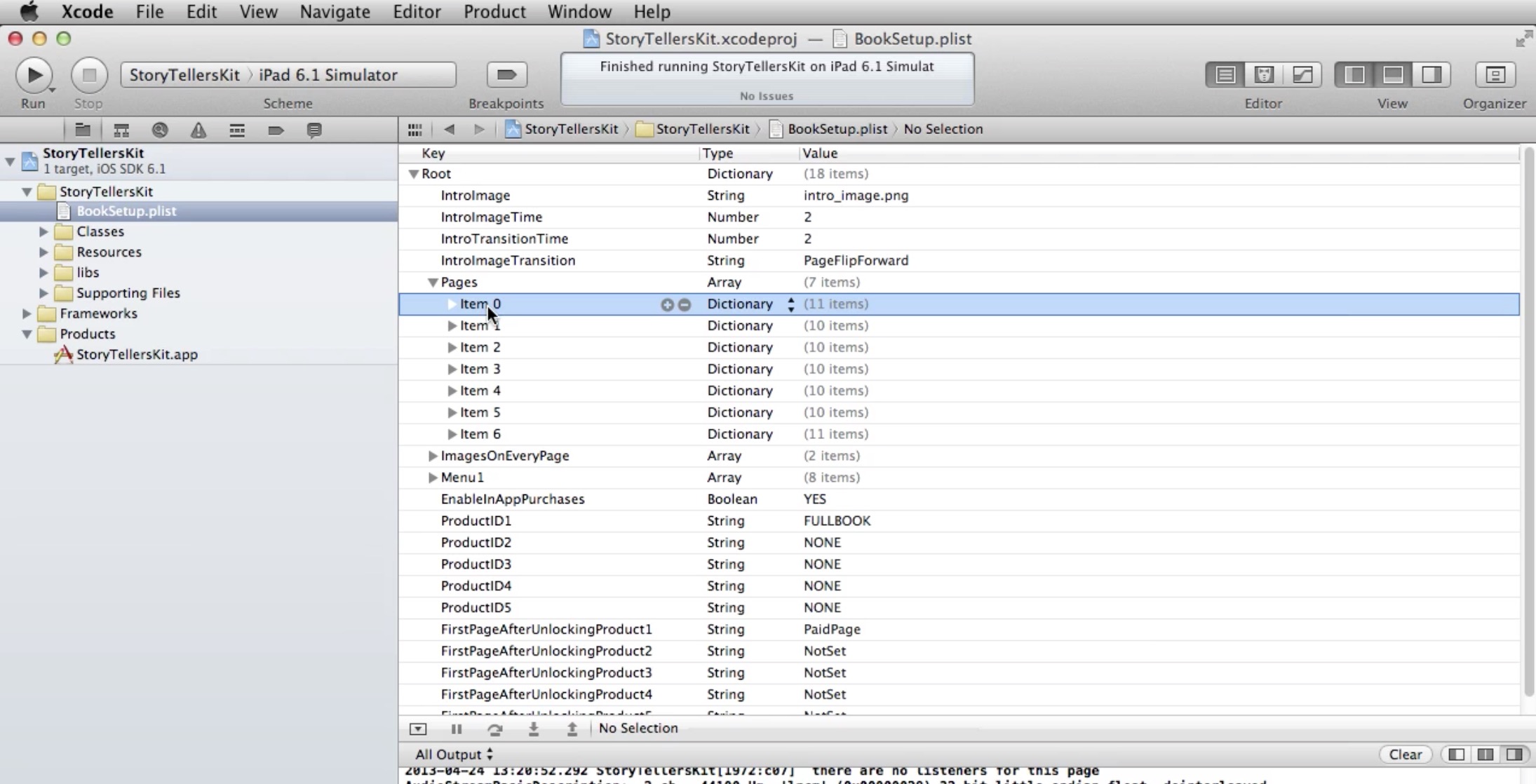Expand the Item 3 dictionary row
Screen dimensions: 1536x784
[x=452, y=369]
